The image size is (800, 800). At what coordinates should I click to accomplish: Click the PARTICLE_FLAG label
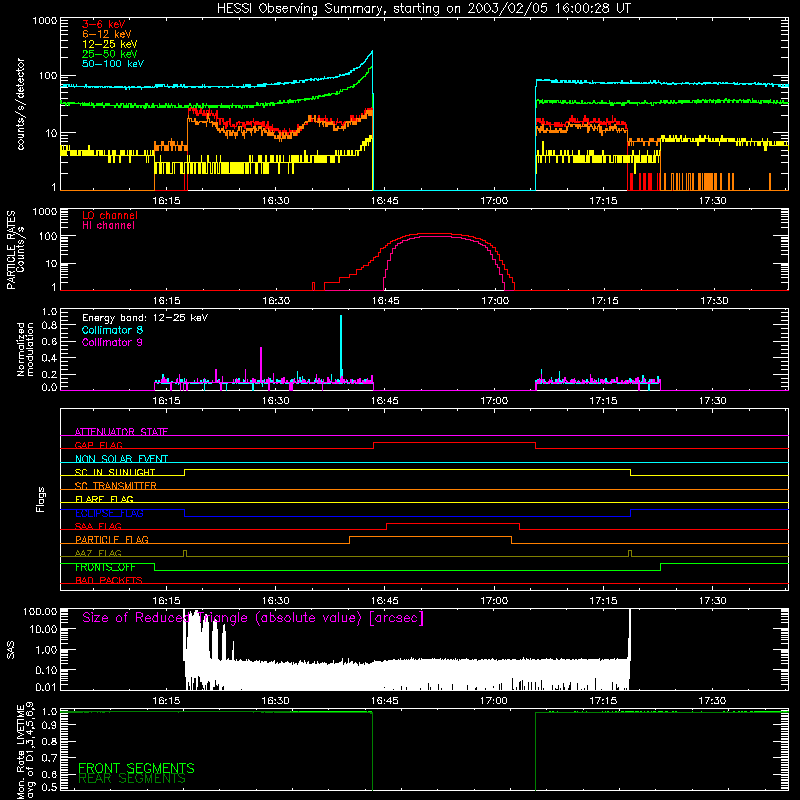click(x=112, y=539)
